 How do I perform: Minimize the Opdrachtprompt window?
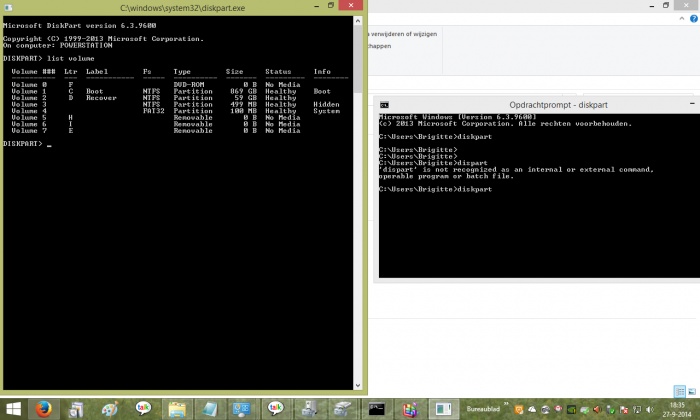692,104
